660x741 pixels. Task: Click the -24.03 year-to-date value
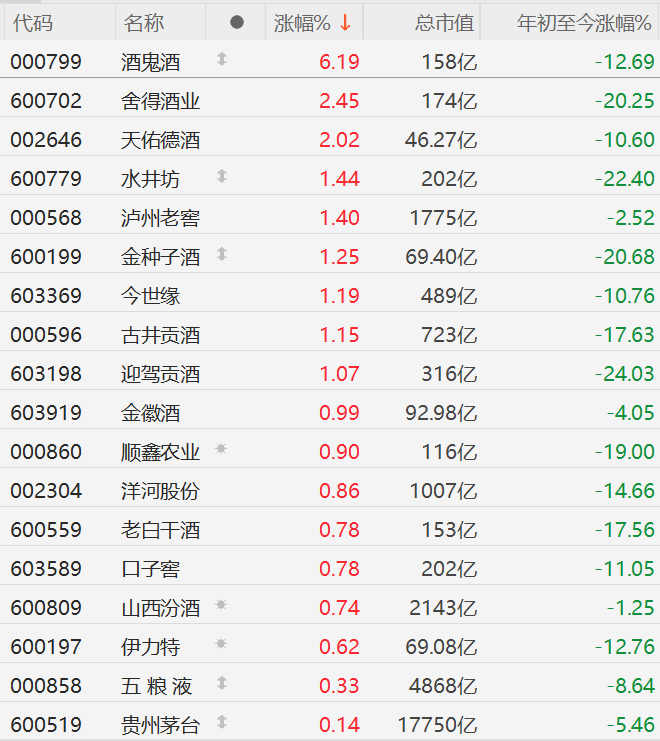pyautogui.click(x=625, y=374)
